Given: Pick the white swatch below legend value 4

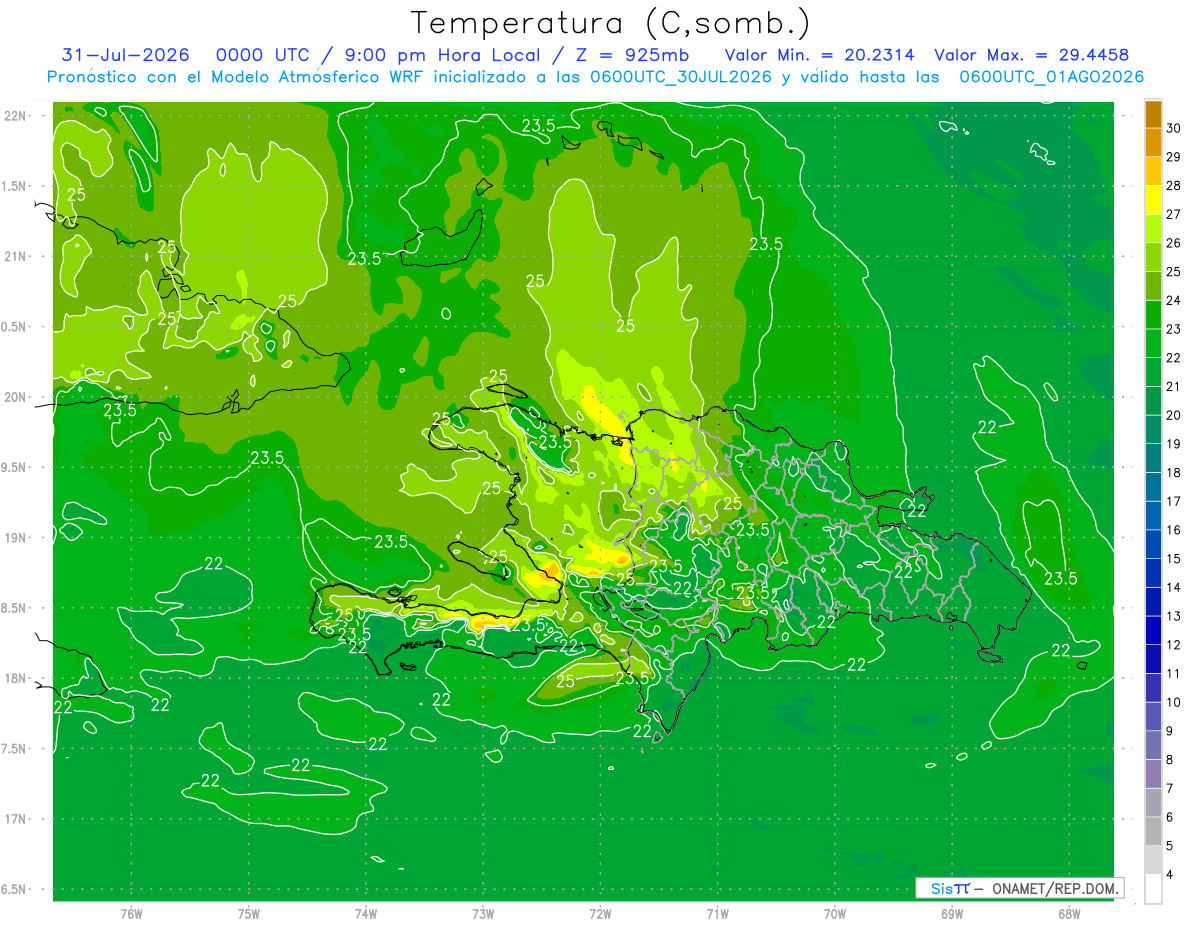Looking at the screenshot, I should (x=1154, y=889).
